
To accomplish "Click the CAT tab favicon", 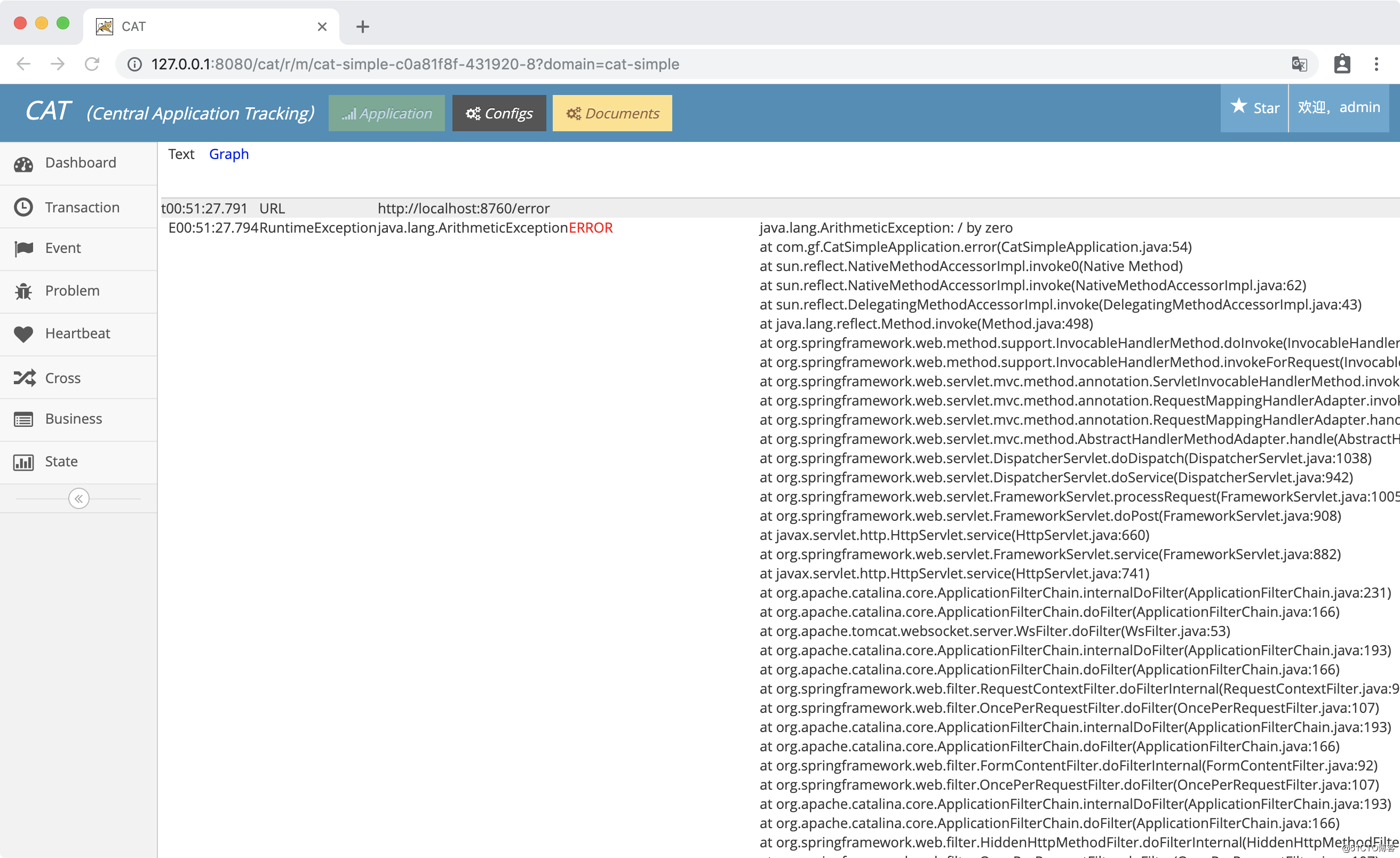I will pos(105,26).
